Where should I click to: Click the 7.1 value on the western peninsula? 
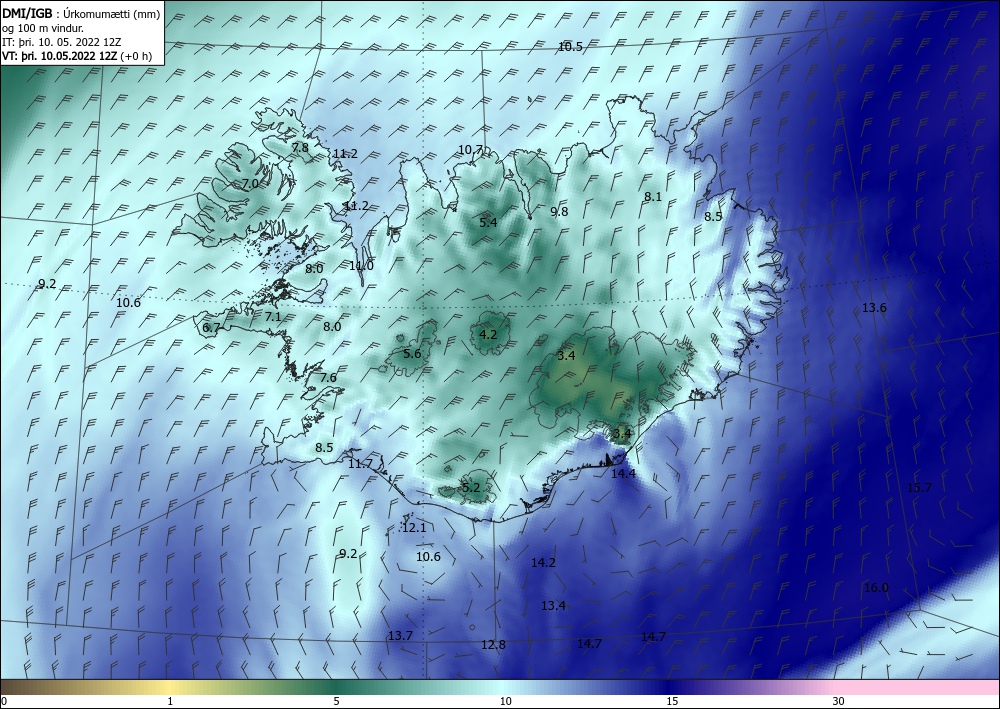click(273, 316)
